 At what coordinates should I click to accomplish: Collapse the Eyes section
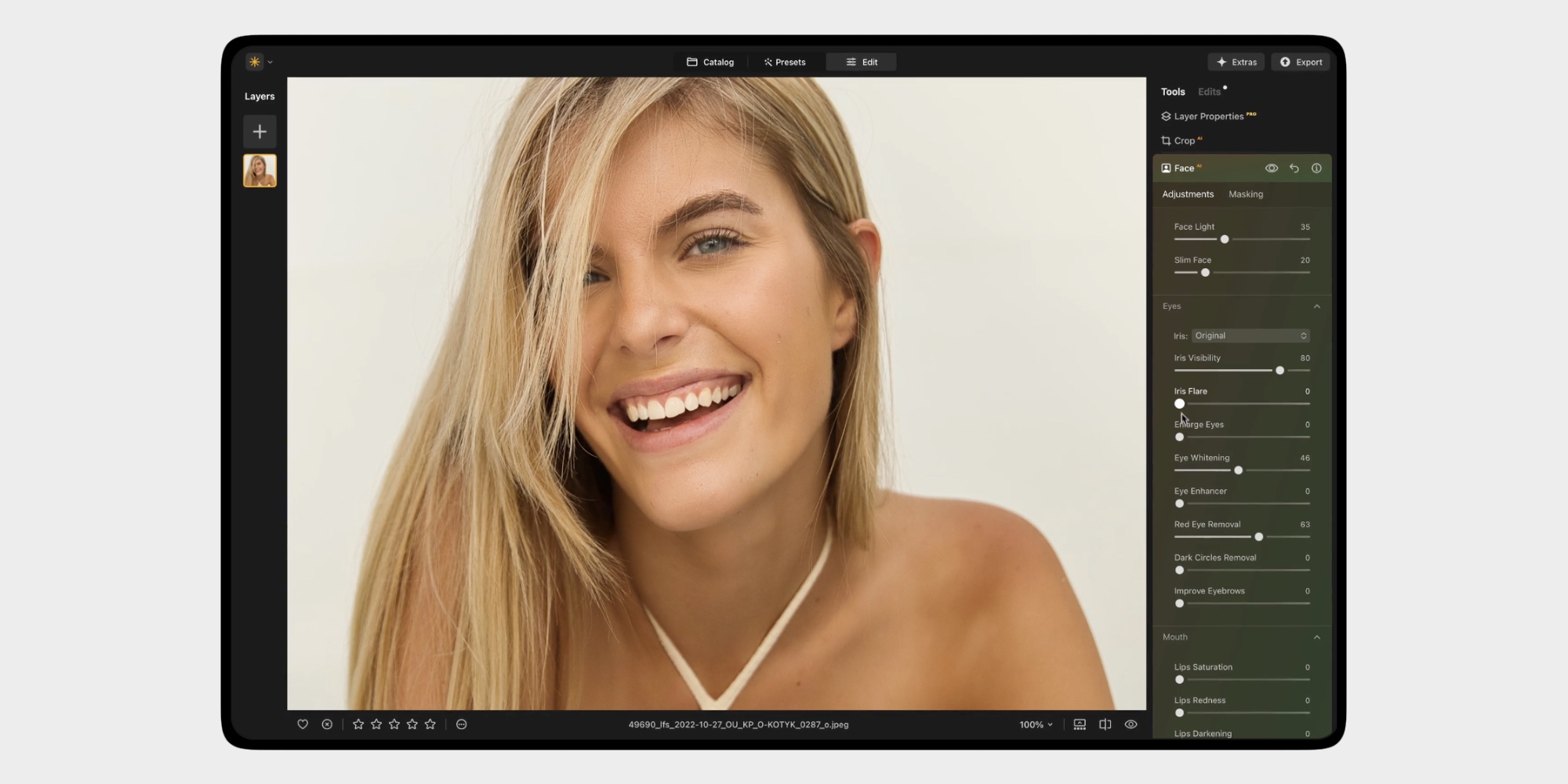click(1316, 307)
